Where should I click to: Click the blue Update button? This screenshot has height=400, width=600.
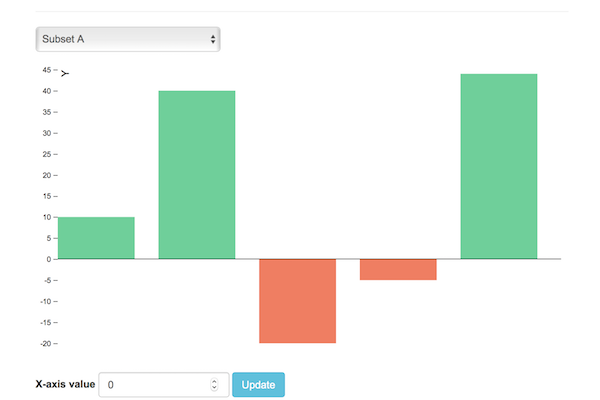coord(258,385)
